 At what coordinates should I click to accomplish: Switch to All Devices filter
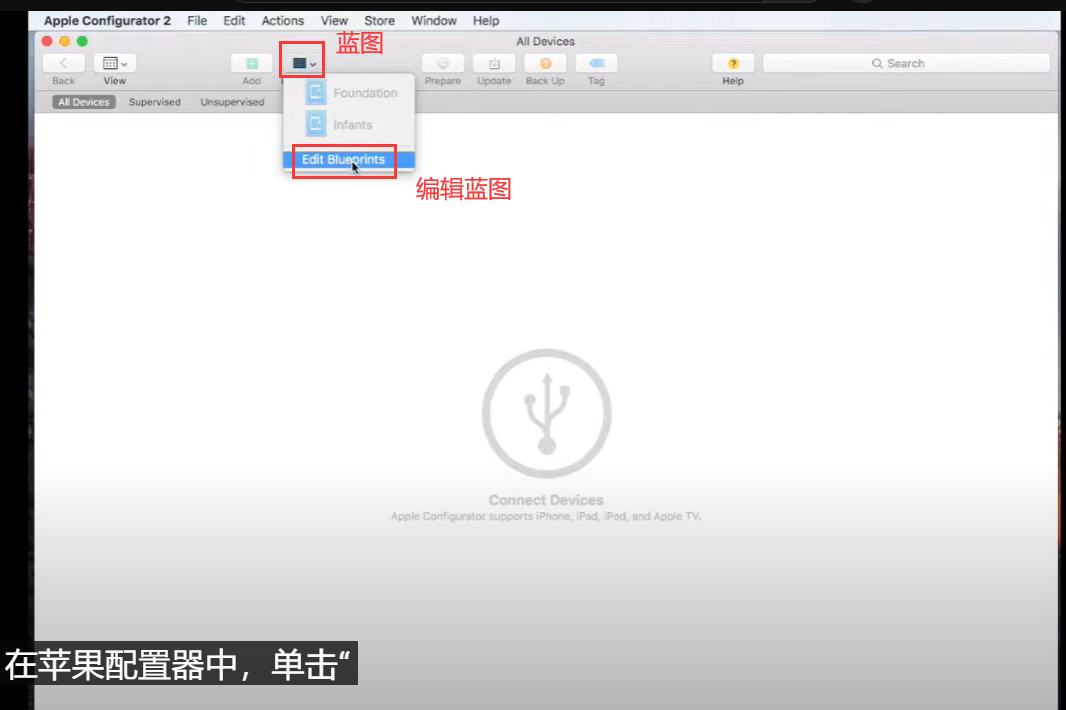[84, 102]
